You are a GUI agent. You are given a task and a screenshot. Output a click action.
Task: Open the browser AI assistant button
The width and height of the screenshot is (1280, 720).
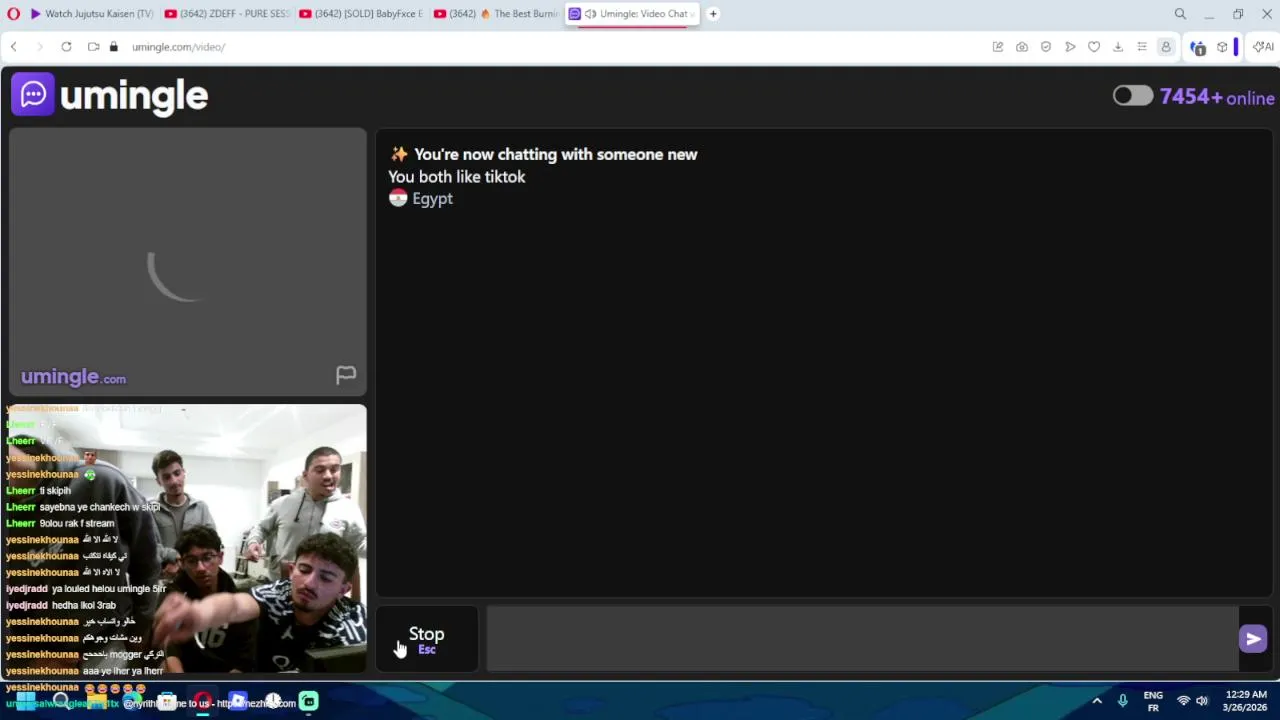tap(1263, 47)
